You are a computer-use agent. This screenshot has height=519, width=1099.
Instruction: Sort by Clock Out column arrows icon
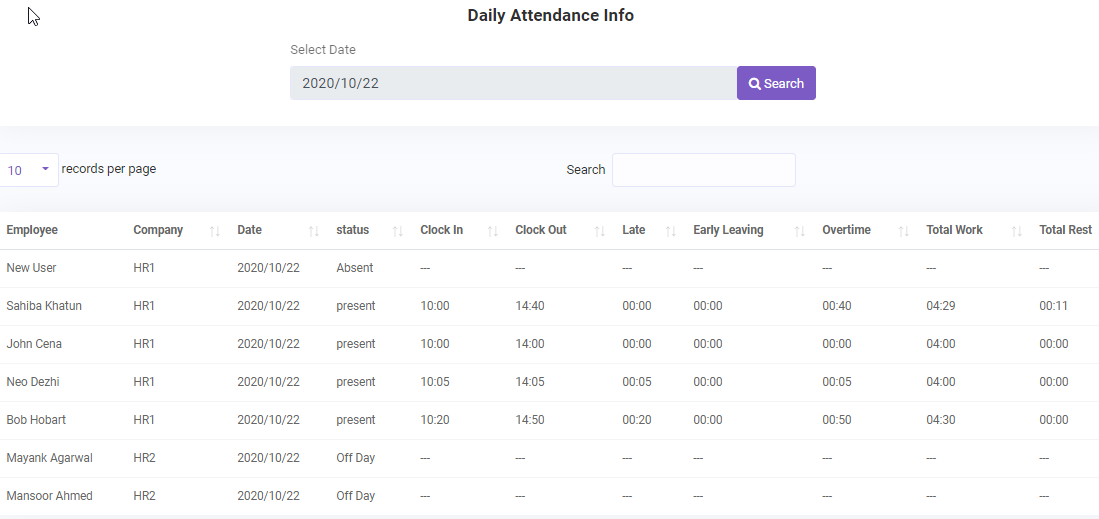point(600,231)
